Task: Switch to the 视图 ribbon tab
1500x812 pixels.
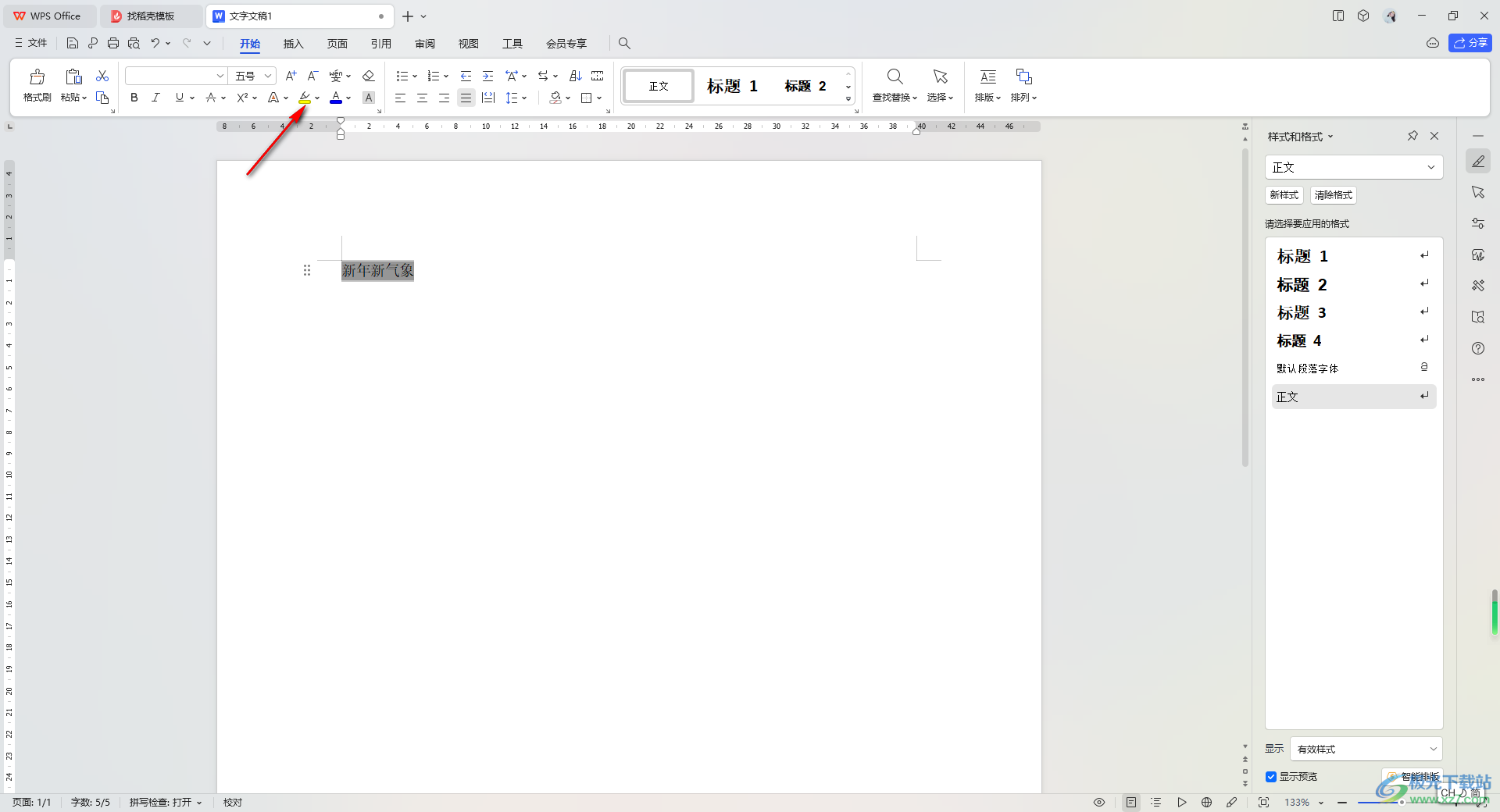Action: (469, 44)
